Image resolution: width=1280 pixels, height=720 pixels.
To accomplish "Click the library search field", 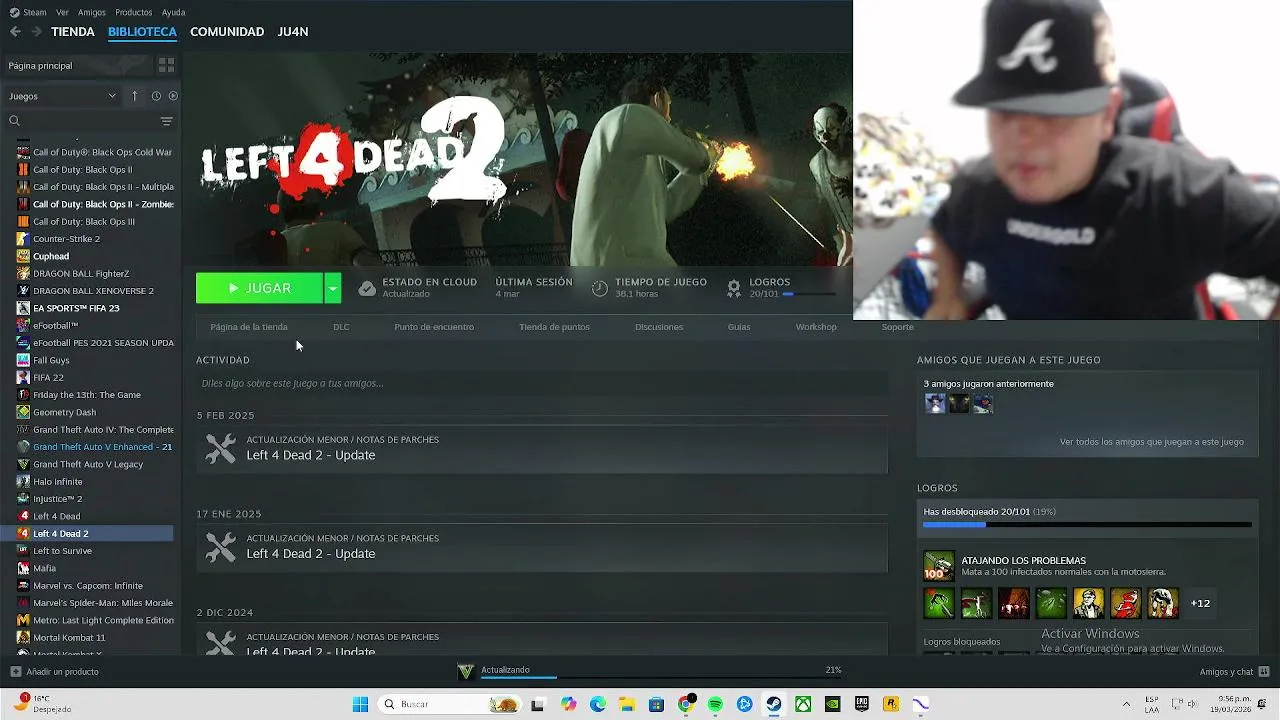I will click(x=82, y=121).
